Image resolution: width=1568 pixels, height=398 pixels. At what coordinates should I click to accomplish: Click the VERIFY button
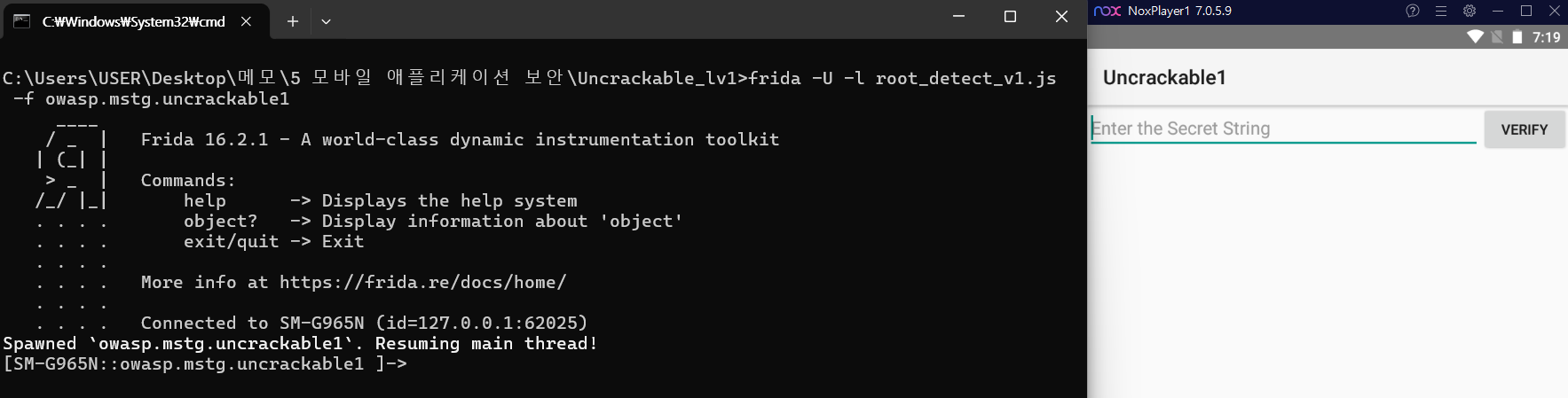pos(1525,129)
